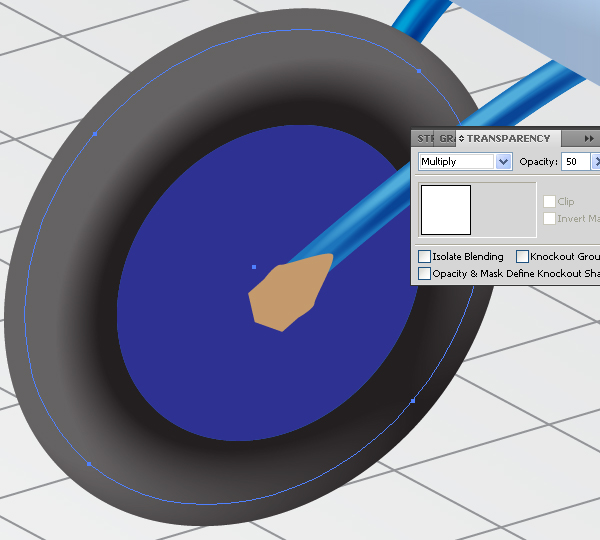The image size is (600, 540).
Task: Collapse panel using double-arrow icon
Action: click(x=589, y=139)
